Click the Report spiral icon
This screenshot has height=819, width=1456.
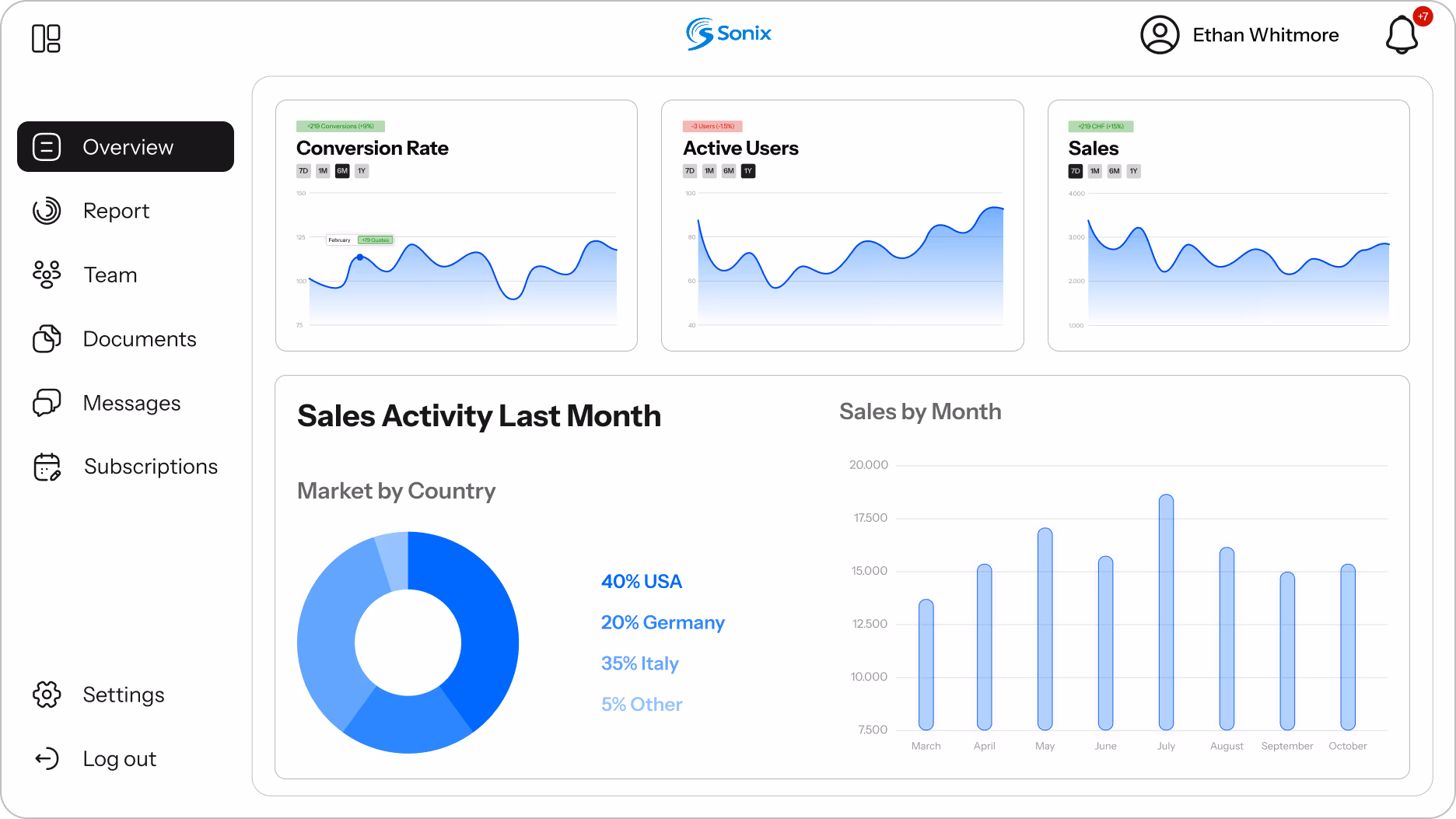point(47,211)
